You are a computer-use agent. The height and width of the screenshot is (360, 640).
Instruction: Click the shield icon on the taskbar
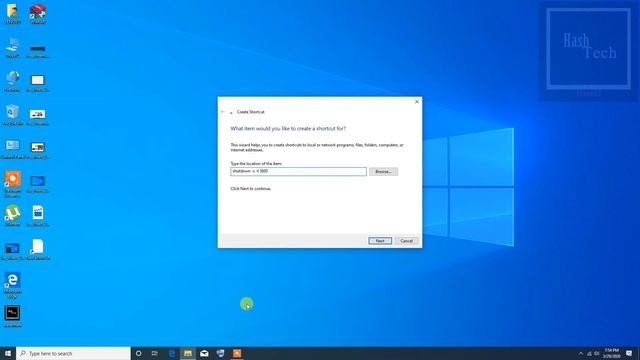click(220, 353)
